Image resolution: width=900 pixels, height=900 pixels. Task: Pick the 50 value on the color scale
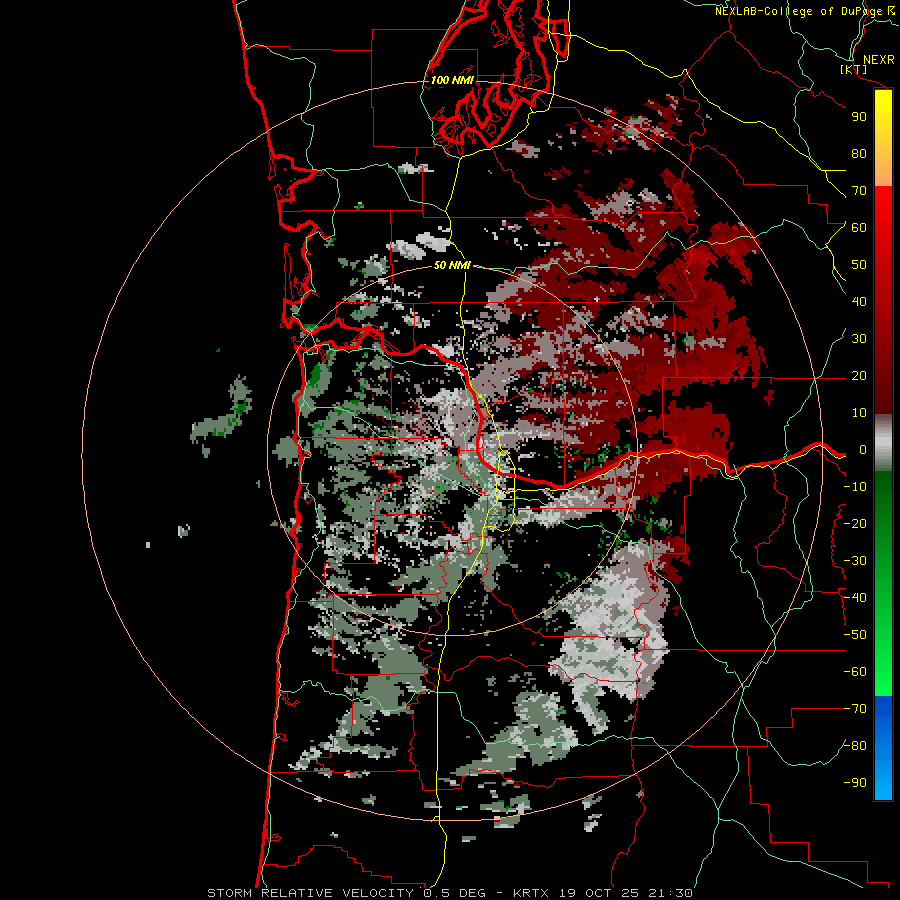[x=859, y=265]
